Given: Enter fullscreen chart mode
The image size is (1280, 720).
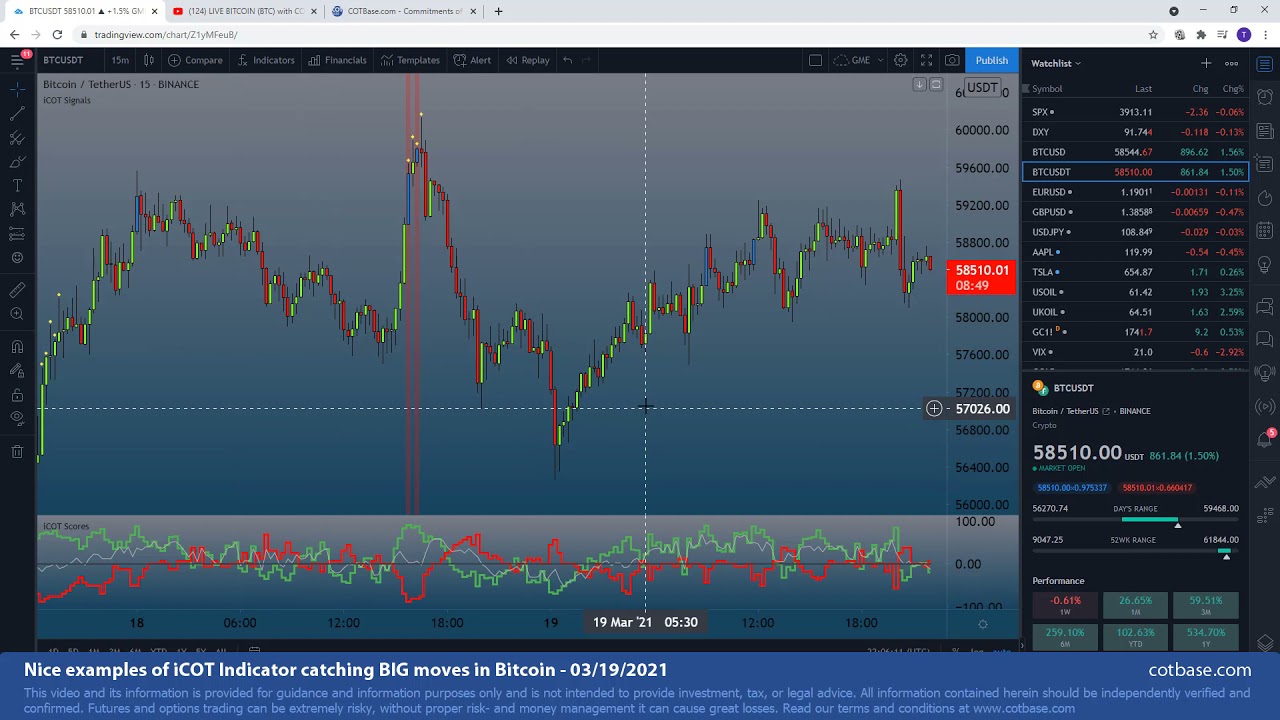Looking at the screenshot, I should [926, 60].
